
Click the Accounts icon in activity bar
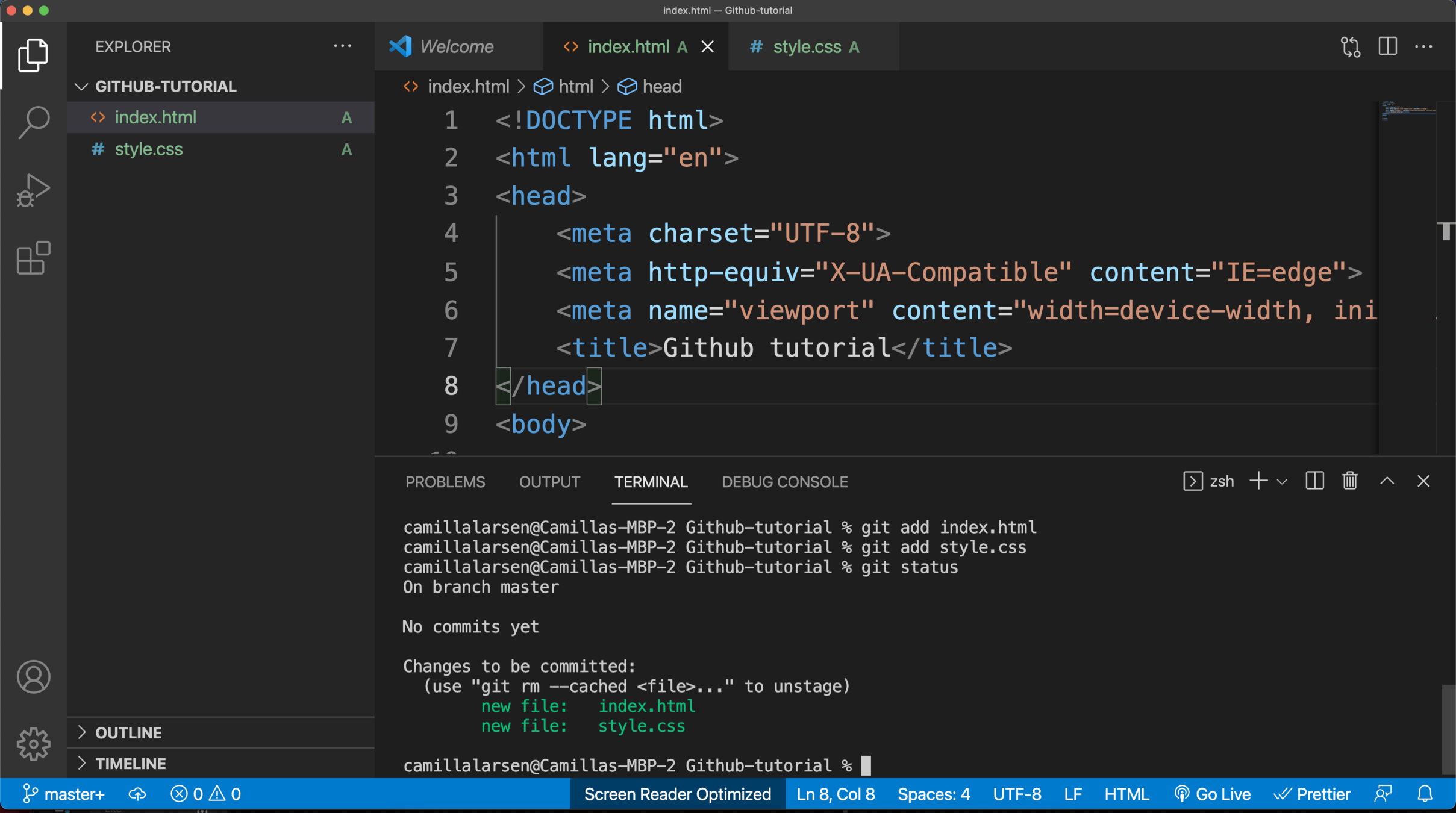33,677
